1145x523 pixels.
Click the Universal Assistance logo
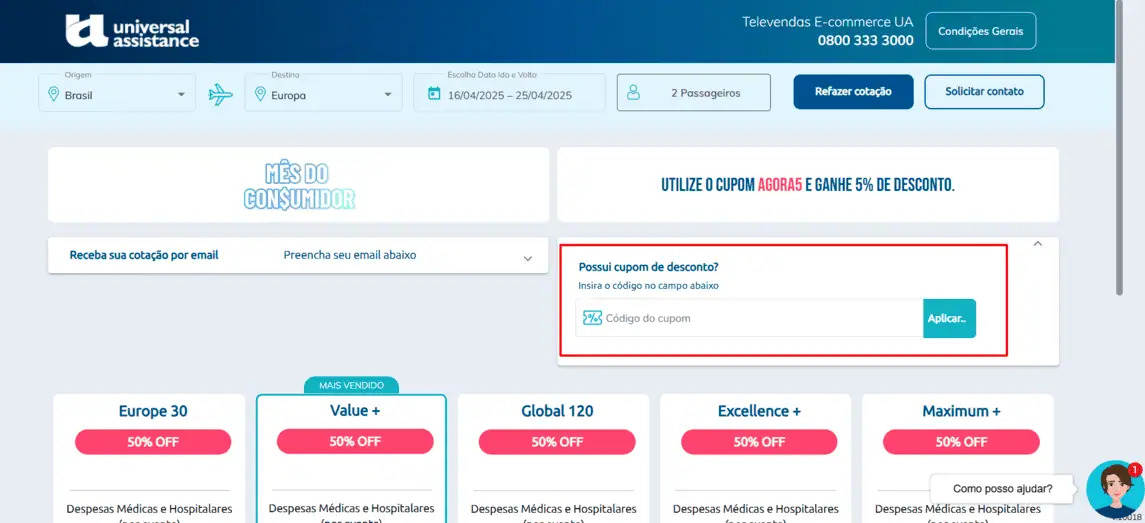pyautogui.click(x=132, y=31)
